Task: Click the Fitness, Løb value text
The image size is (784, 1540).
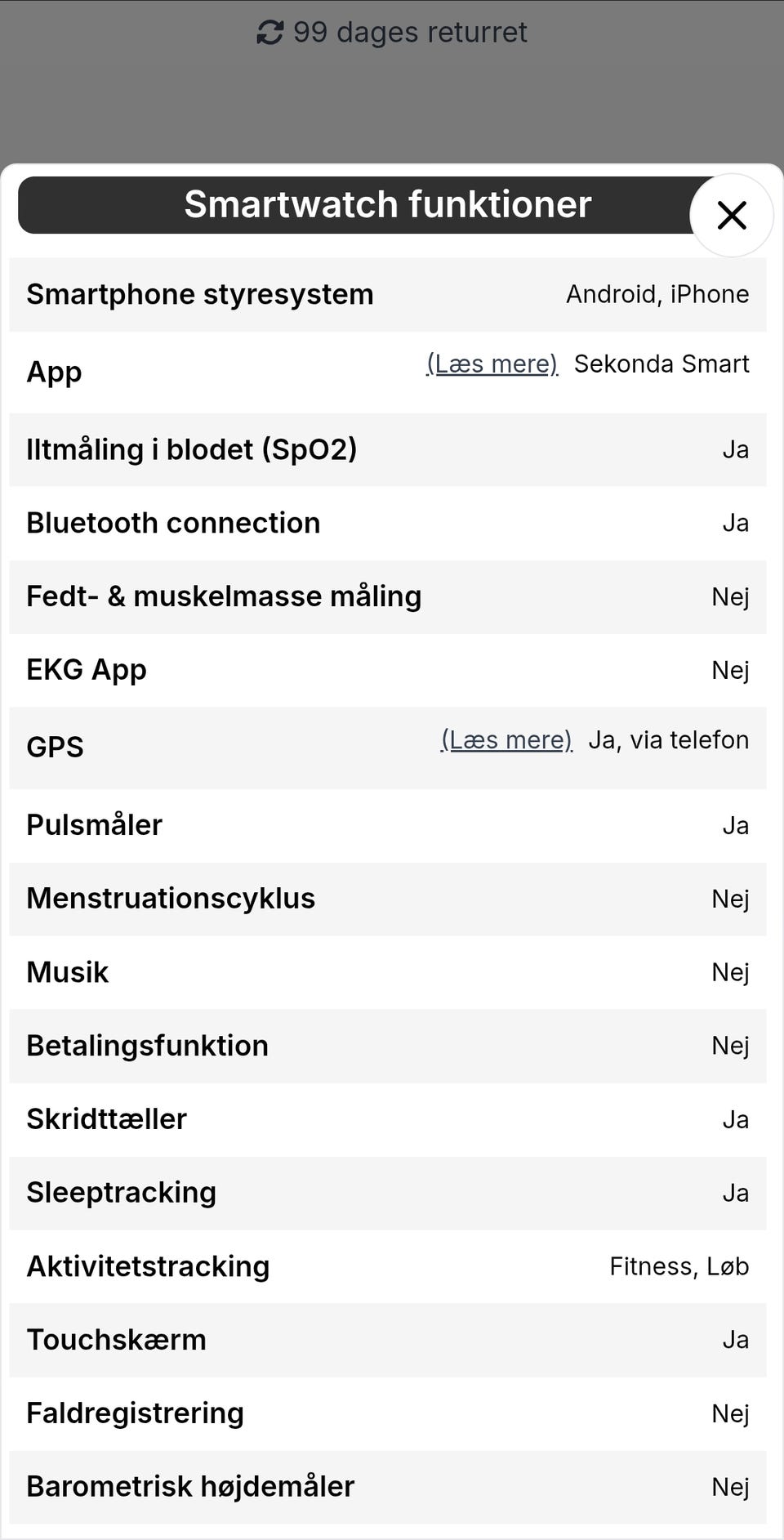Action: [x=679, y=1266]
